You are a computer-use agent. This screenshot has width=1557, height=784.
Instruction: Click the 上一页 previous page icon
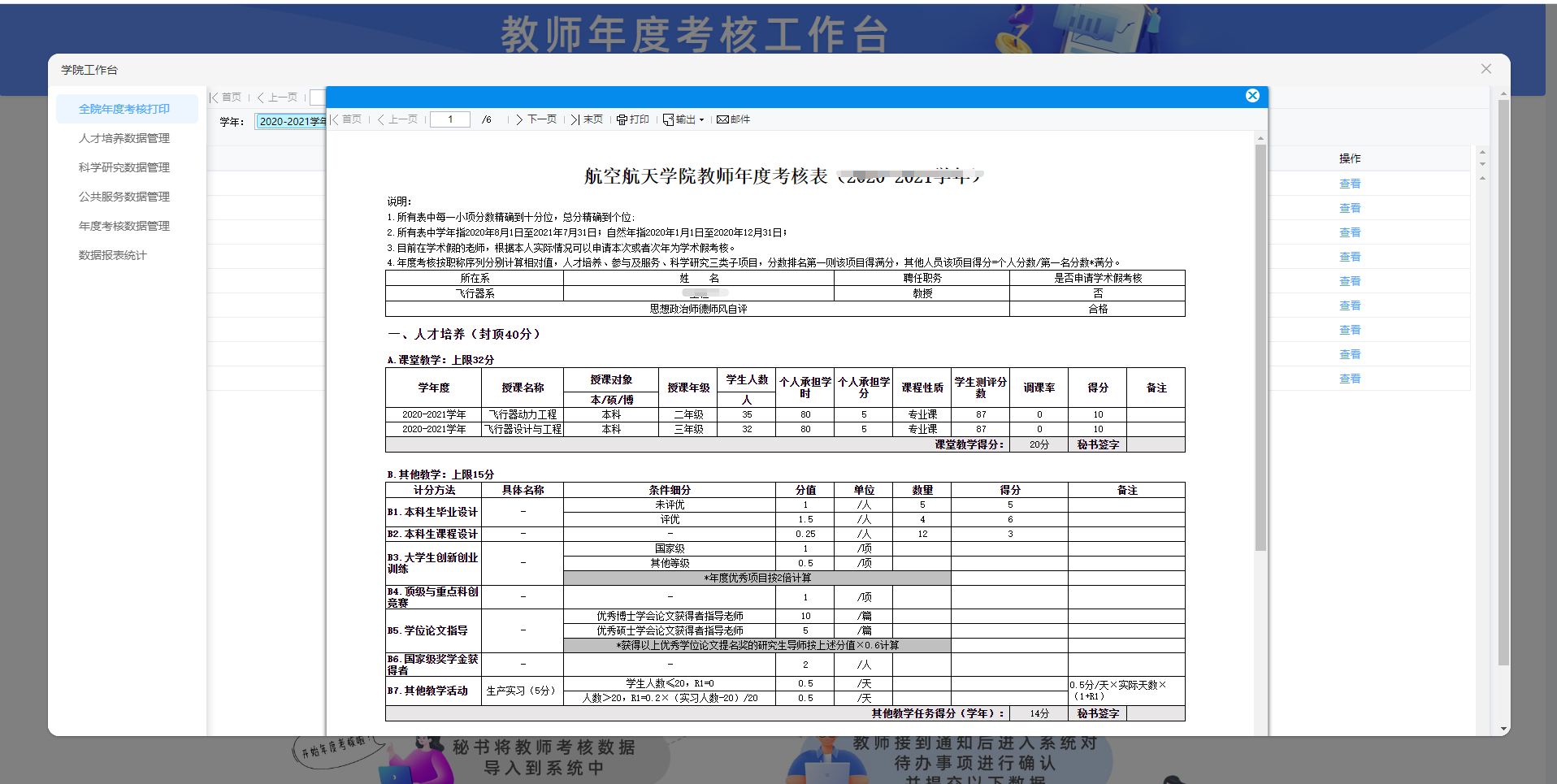tap(397, 119)
